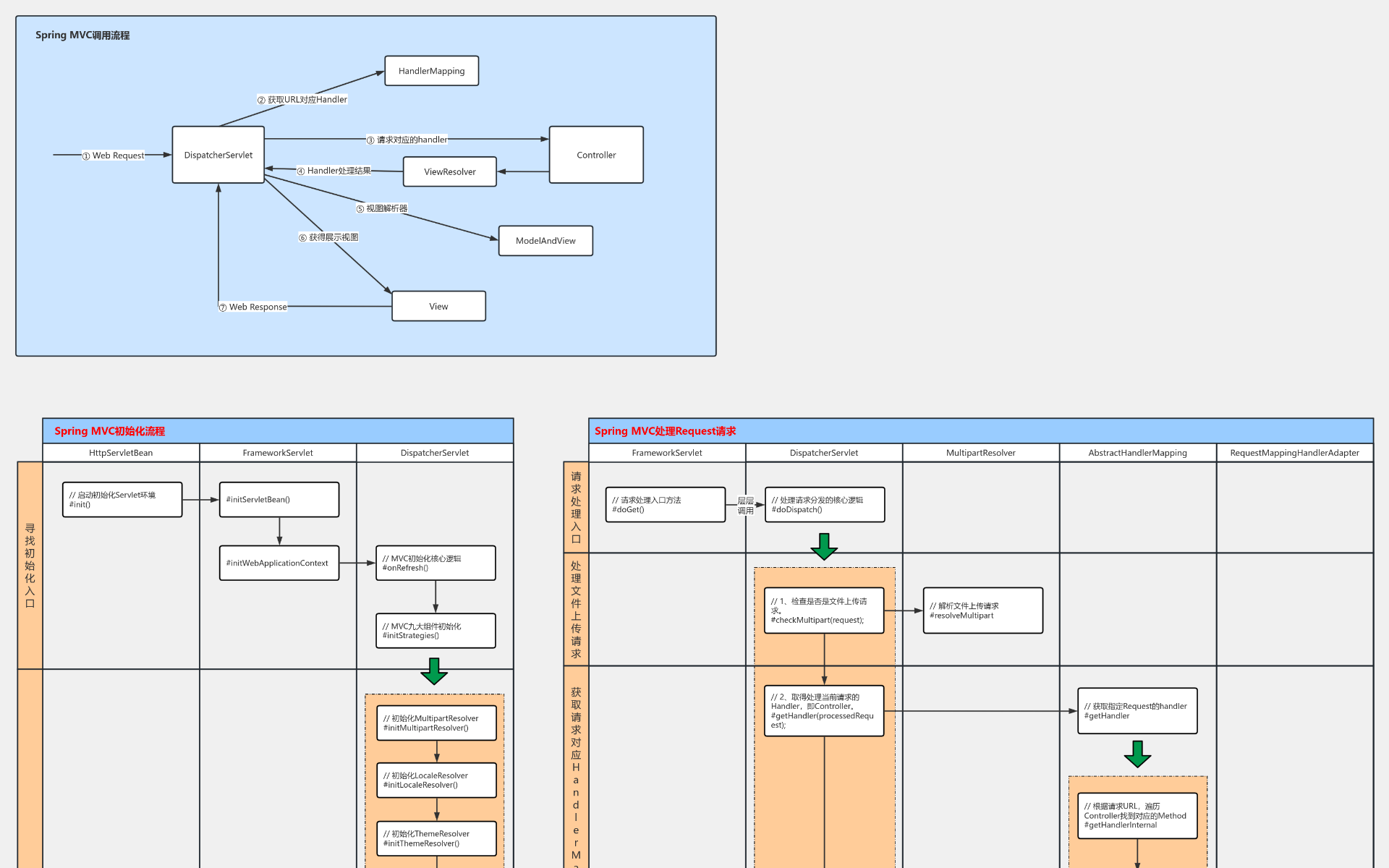Click the MultipartResolver column header

[x=980, y=453]
